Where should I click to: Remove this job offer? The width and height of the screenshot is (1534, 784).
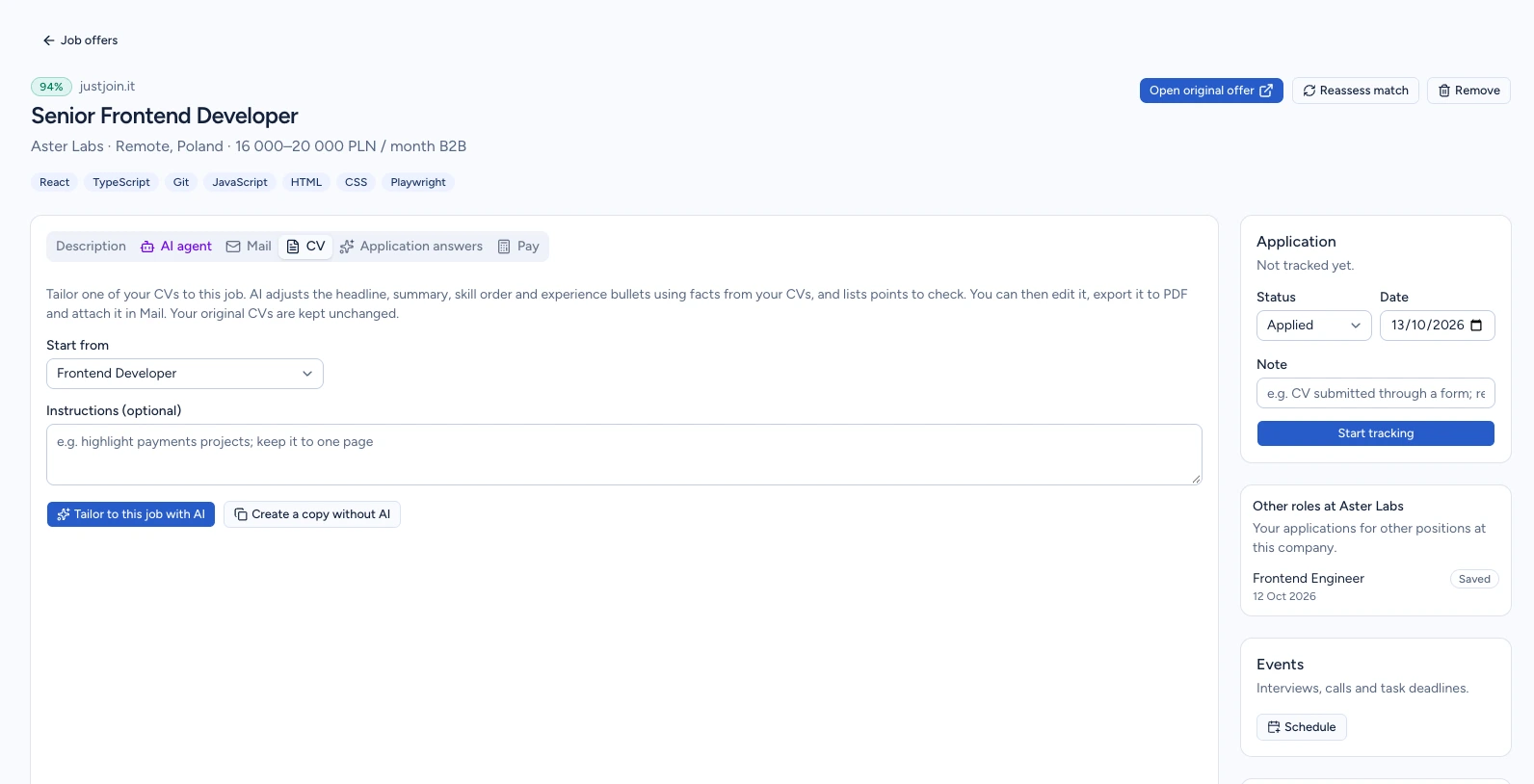pyautogui.click(x=1468, y=91)
